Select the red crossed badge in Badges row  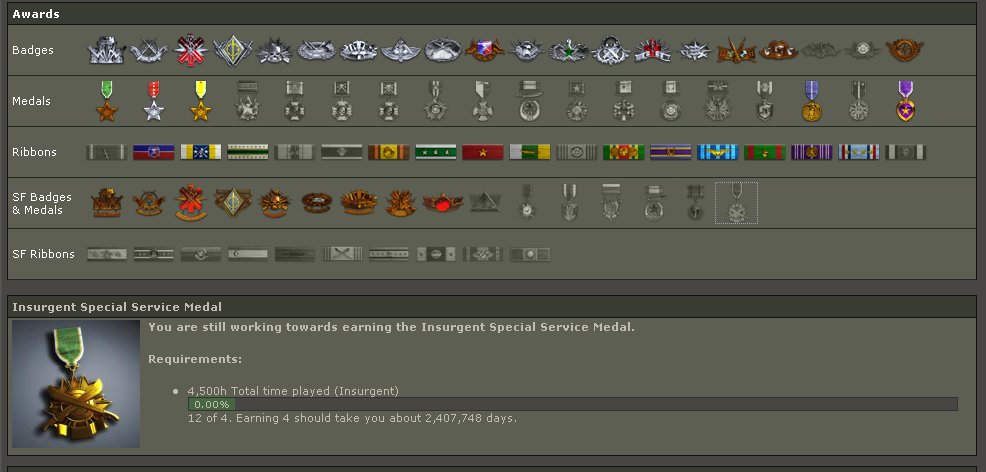[x=190, y=49]
